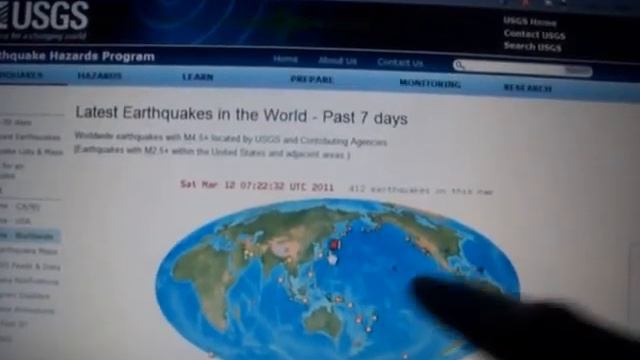This screenshot has height=360, width=640.
Task: Focus the site search field
Action: click(514, 67)
